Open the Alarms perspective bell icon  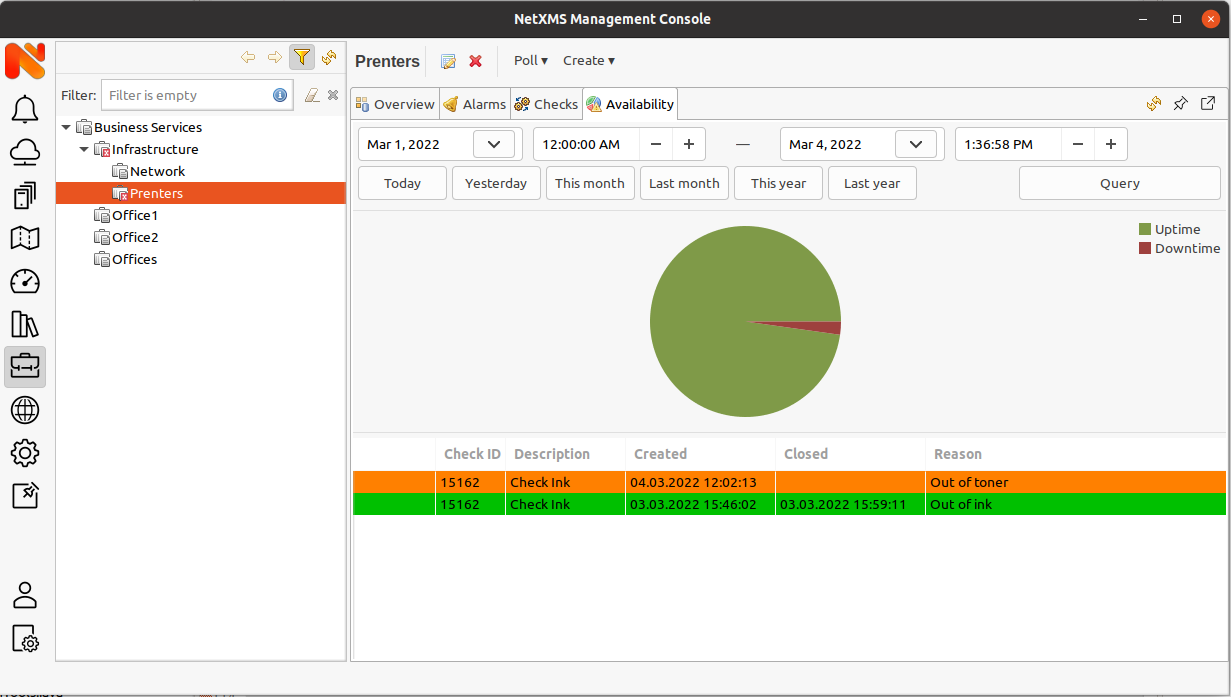pyautogui.click(x=25, y=108)
